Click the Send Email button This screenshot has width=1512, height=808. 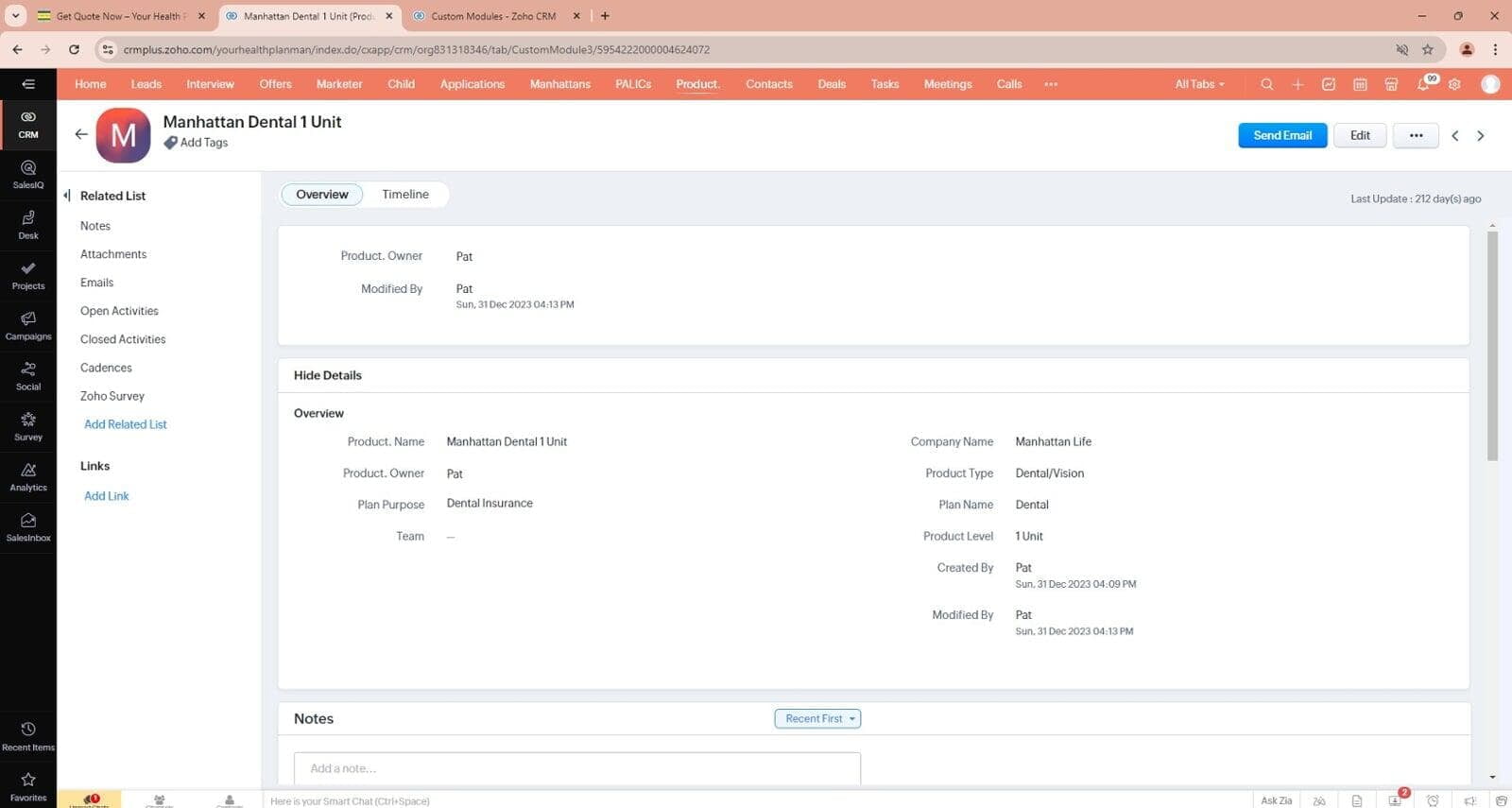tap(1282, 135)
